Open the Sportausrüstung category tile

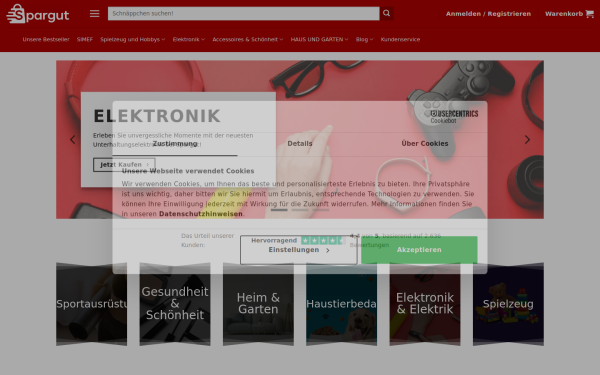tap(91, 304)
